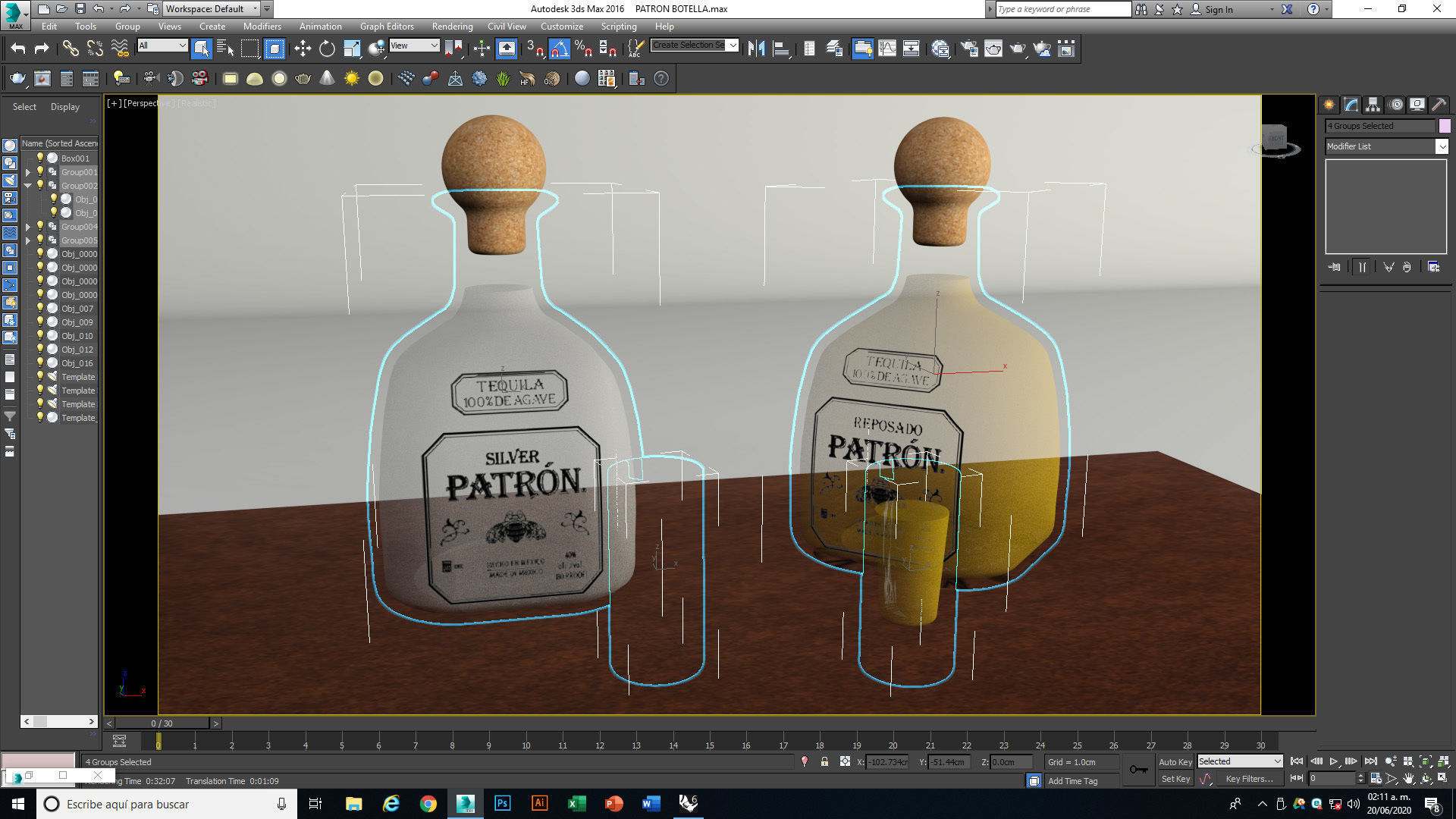Open the Create command panel tab
Screen dimensions: 1456x819
(x=1329, y=105)
